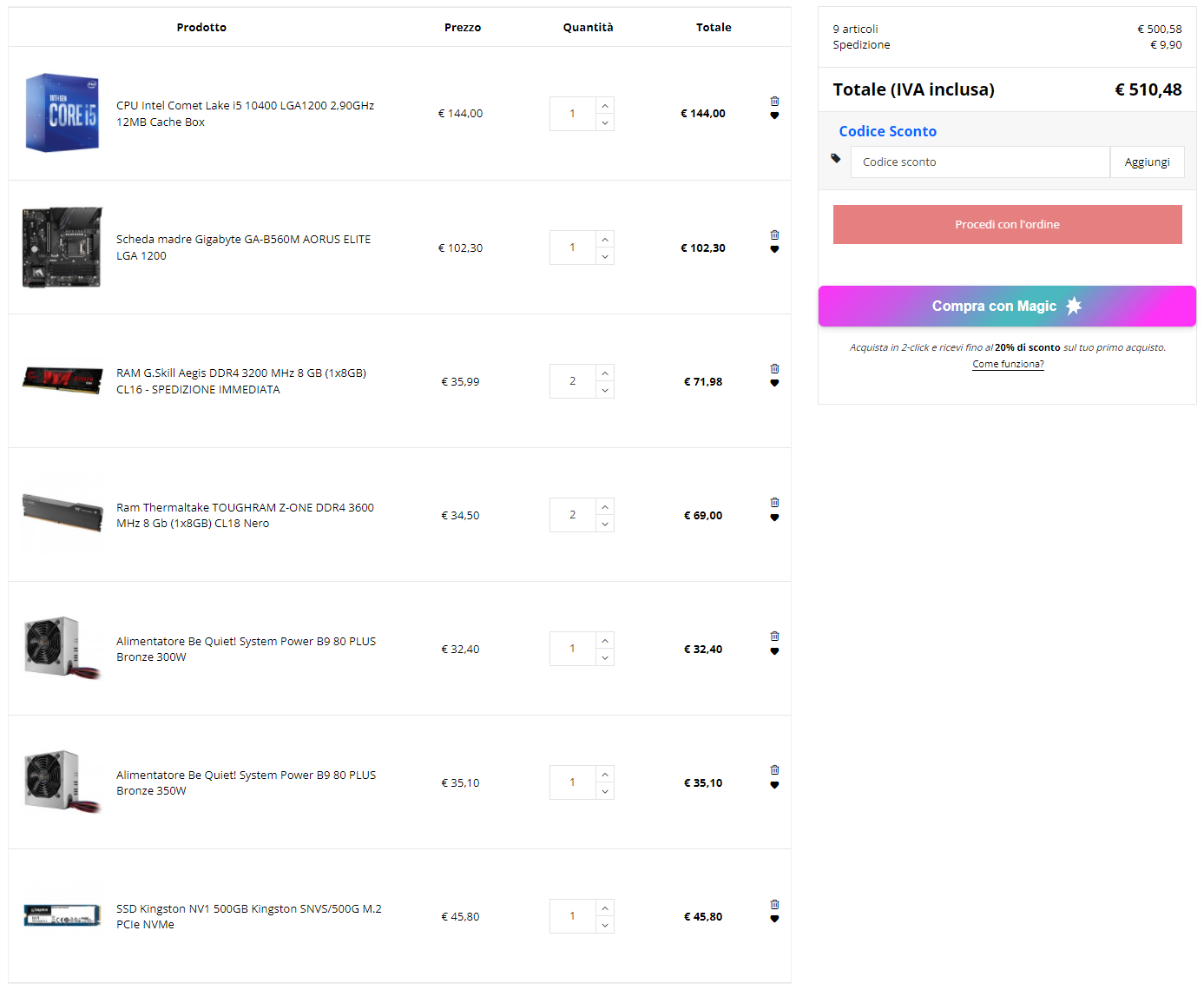The image size is (1204, 990).
Task: Click the quantity field for CPU Intel i5
Action: pos(573,114)
